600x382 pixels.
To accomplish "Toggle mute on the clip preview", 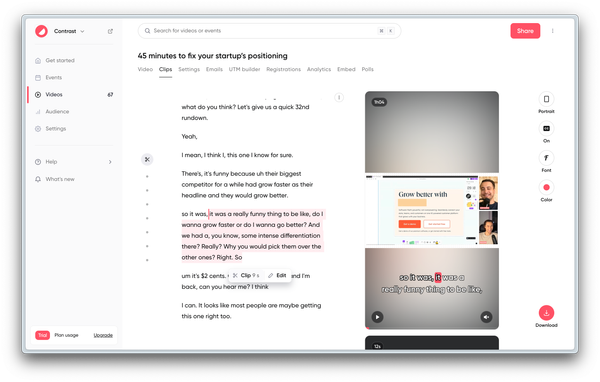I will 486,317.
